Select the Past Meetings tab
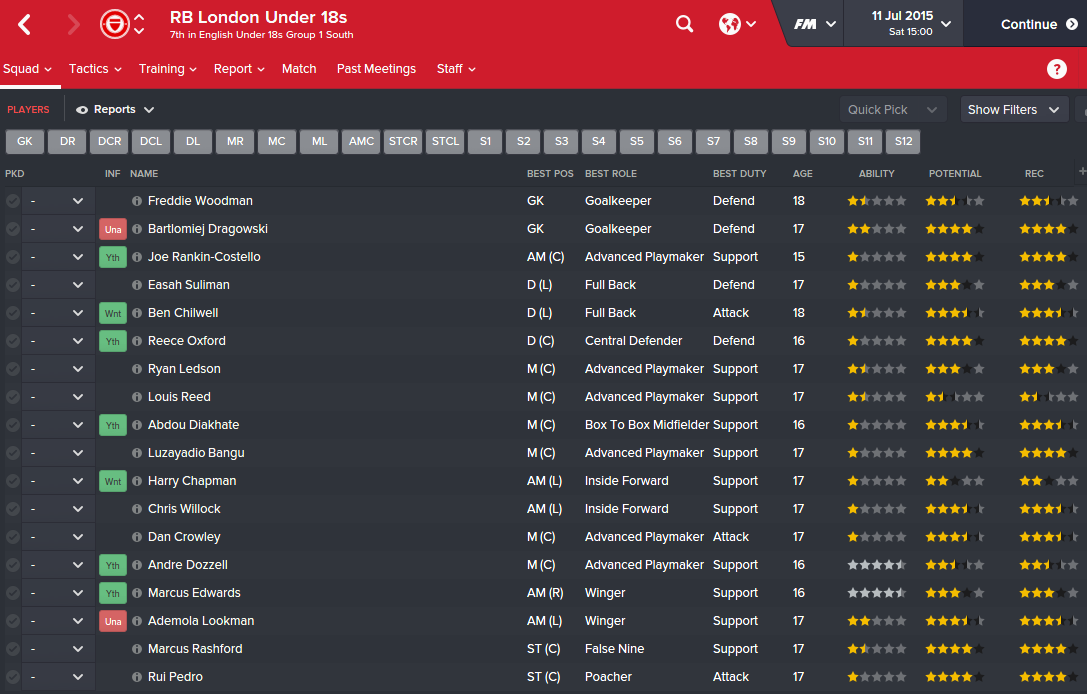This screenshot has width=1087, height=694. [376, 69]
